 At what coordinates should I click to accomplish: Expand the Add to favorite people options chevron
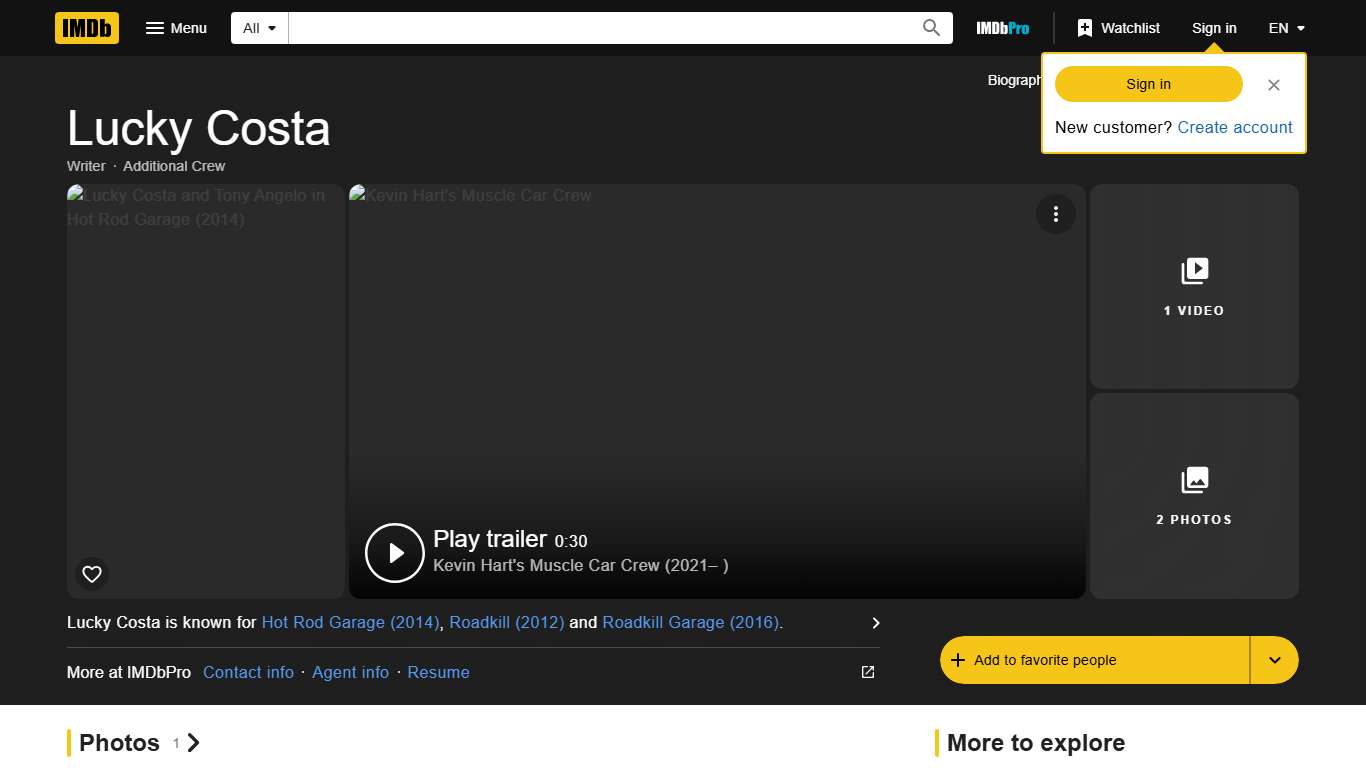click(1275, 660)
